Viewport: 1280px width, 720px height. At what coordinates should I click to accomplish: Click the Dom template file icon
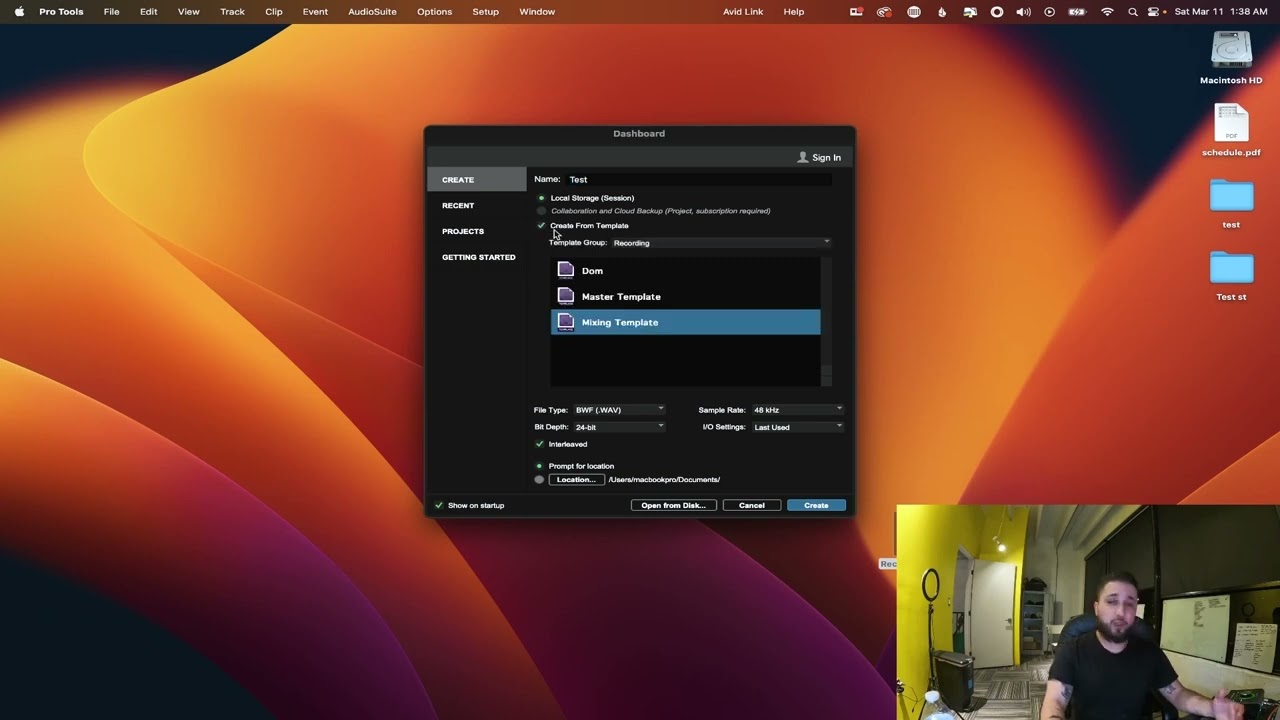click(x=565, y=270)
